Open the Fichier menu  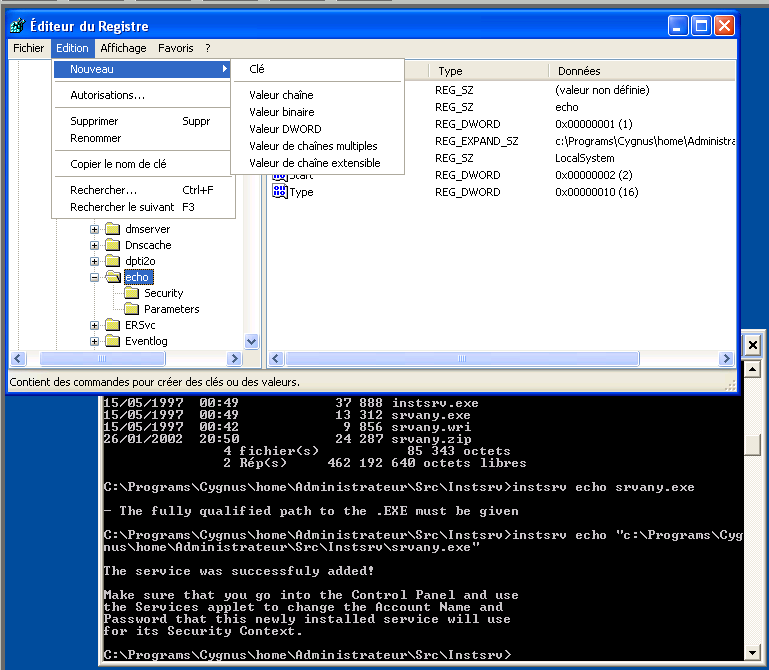click(x=28, y=48)
